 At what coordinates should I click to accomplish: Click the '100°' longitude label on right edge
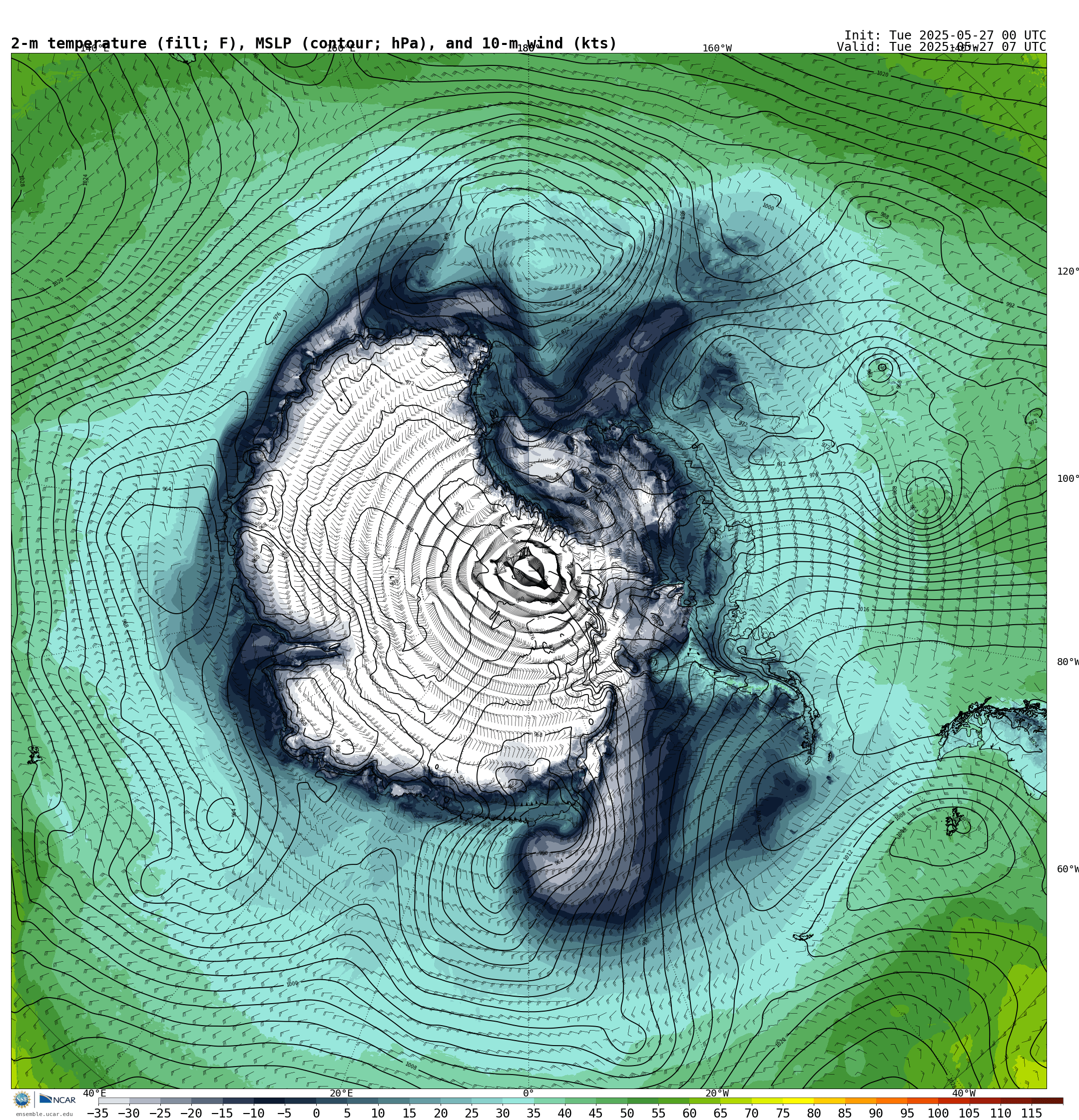click(1068, 479)
